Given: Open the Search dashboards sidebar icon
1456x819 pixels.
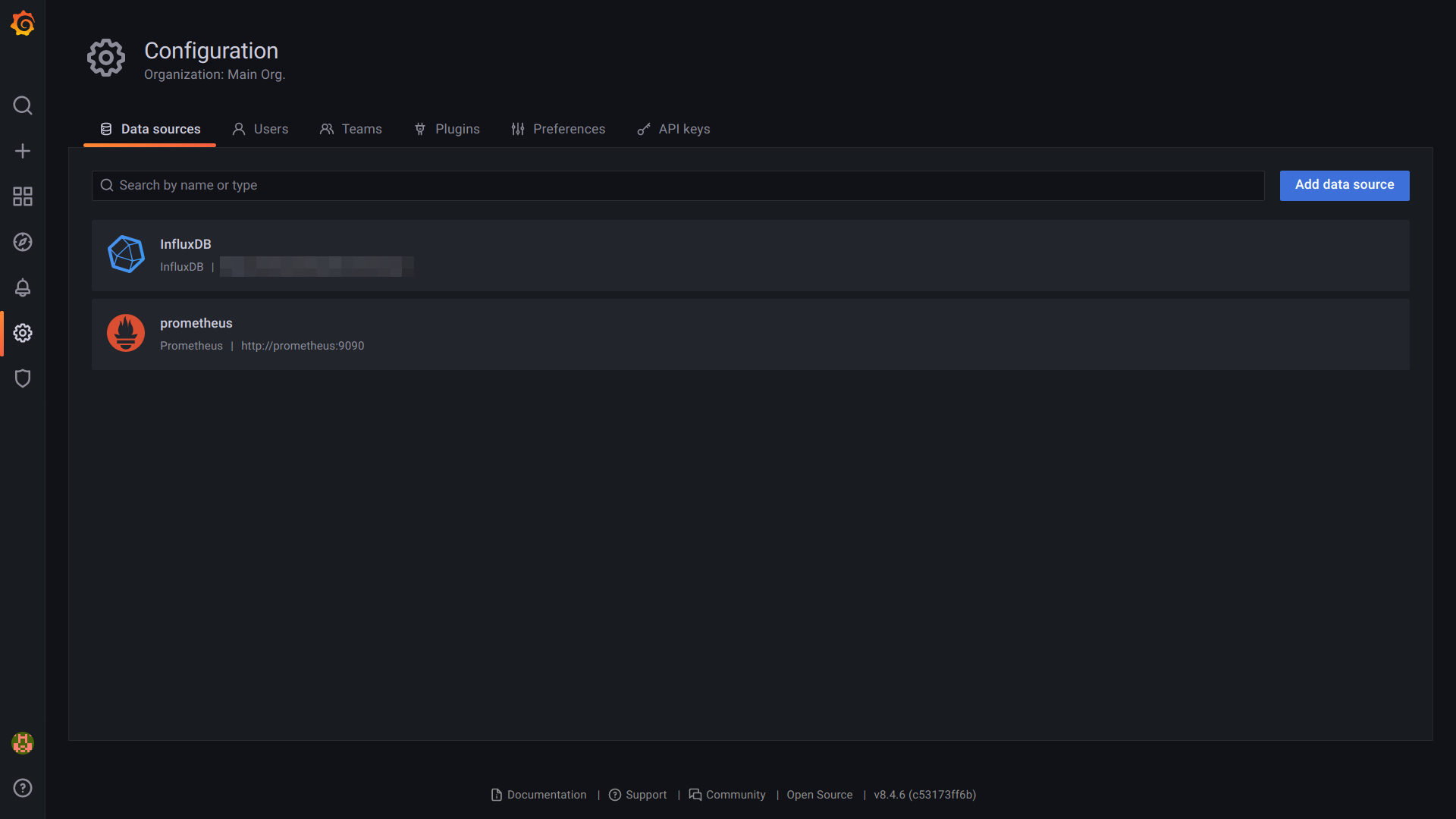Looking at the screenshot, I should point(23,105).
